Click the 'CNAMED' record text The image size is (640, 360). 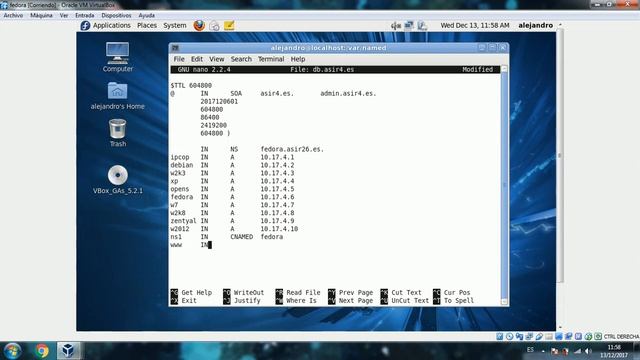(x=241, y=237)
